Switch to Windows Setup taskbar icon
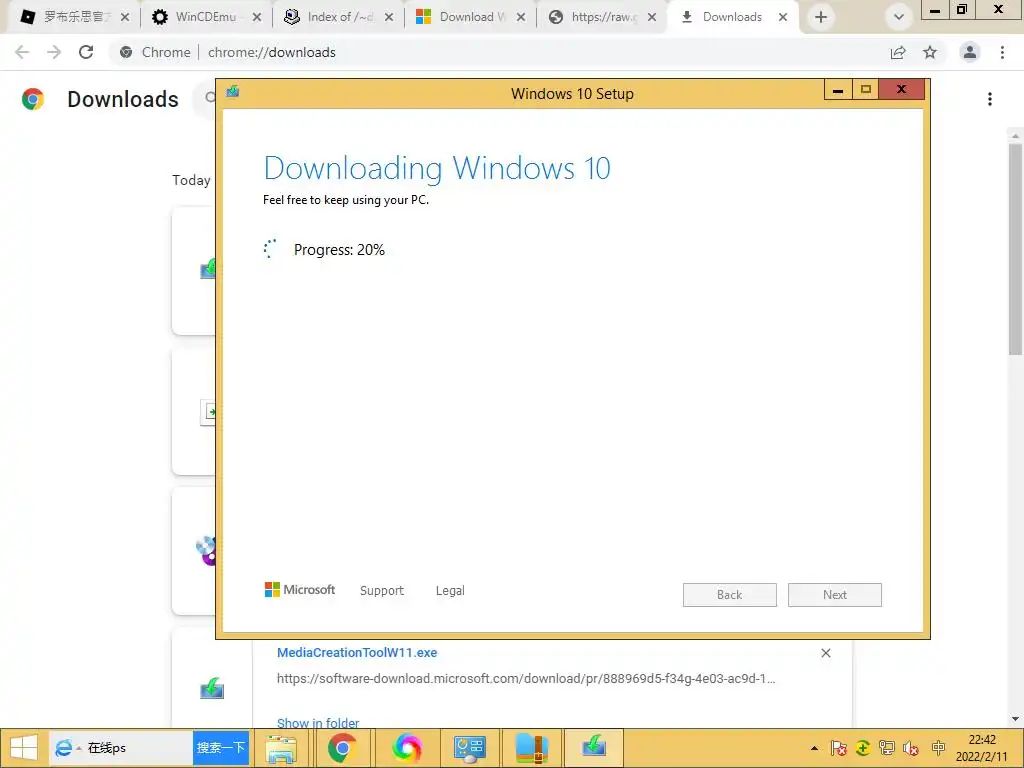The height and width of the screenshot is (768, 1024). (x=594, y=746)
